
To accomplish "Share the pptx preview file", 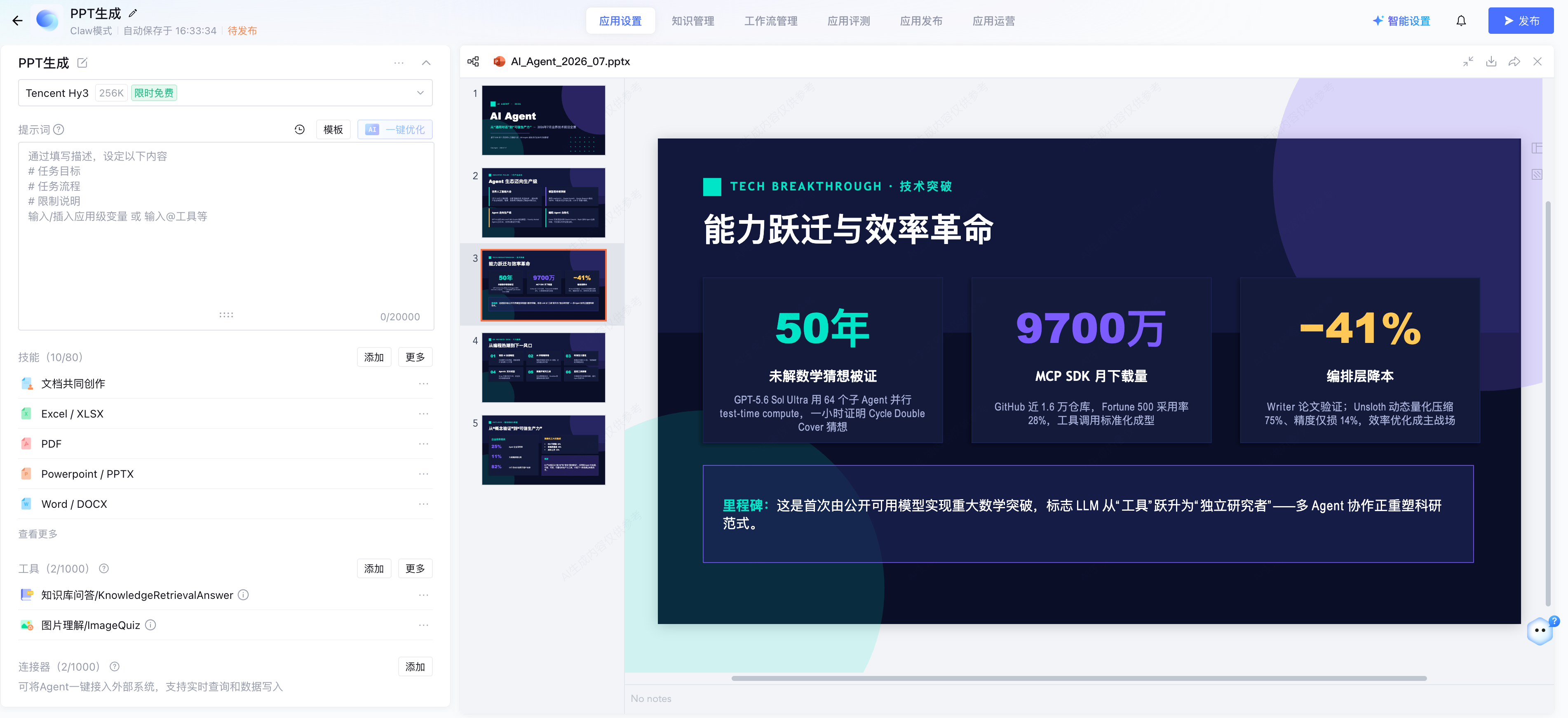I will coord(1514,61).
